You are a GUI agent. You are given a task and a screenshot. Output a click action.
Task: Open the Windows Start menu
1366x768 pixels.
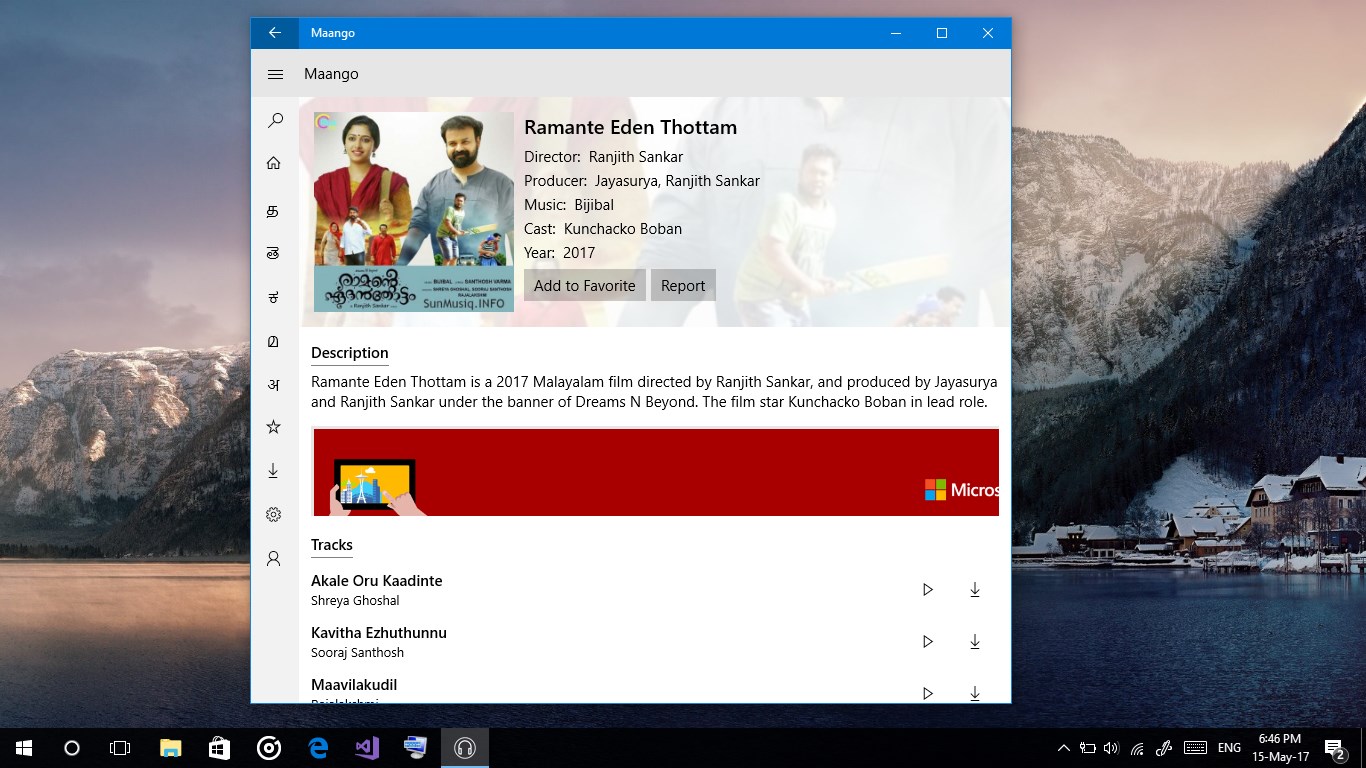(x=24, y=748)
